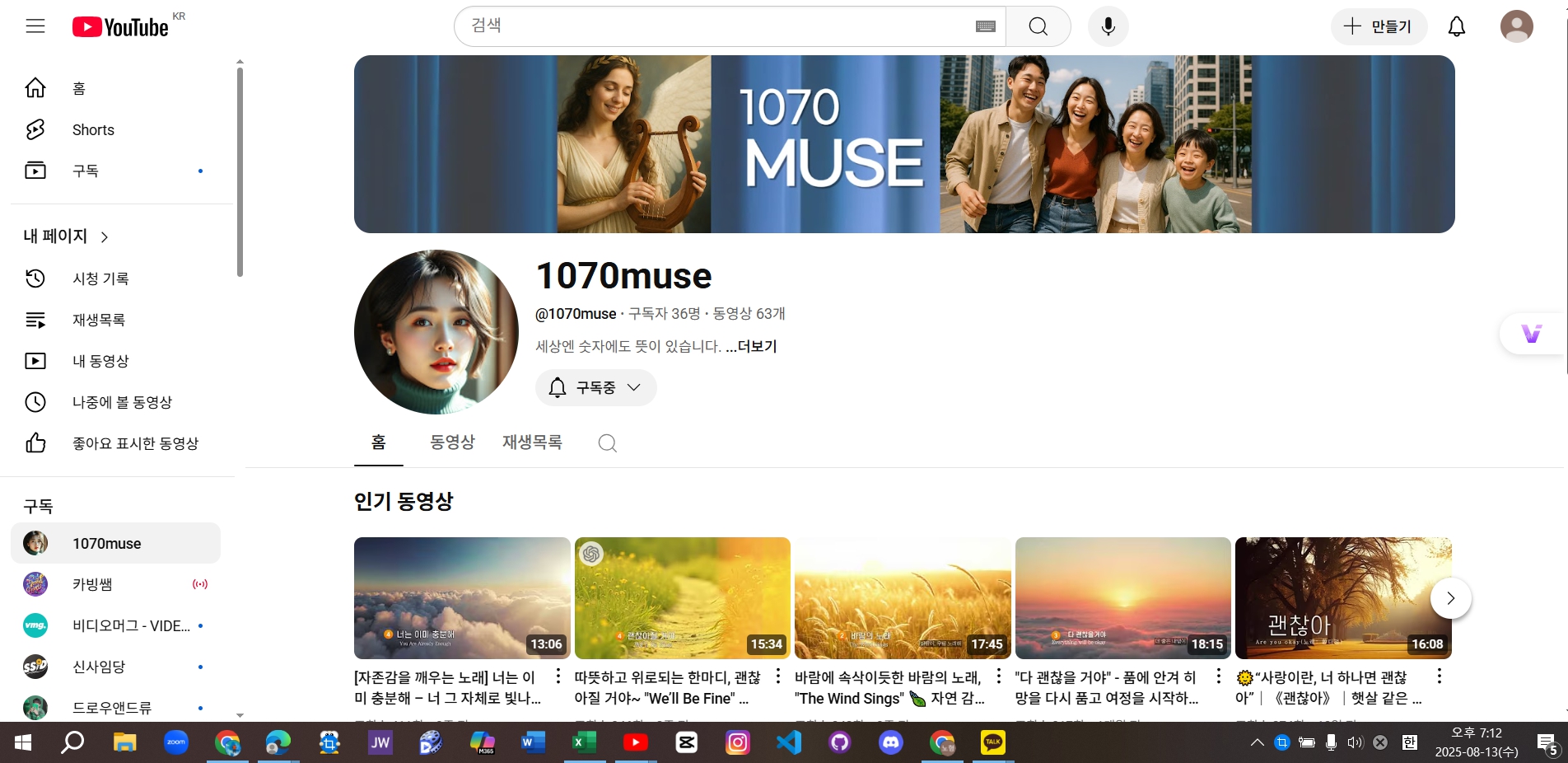Open video titled 너는 이미 충분해
Image resolution: width=1568 pixels, height=763 pixels.
click(447, 687)
